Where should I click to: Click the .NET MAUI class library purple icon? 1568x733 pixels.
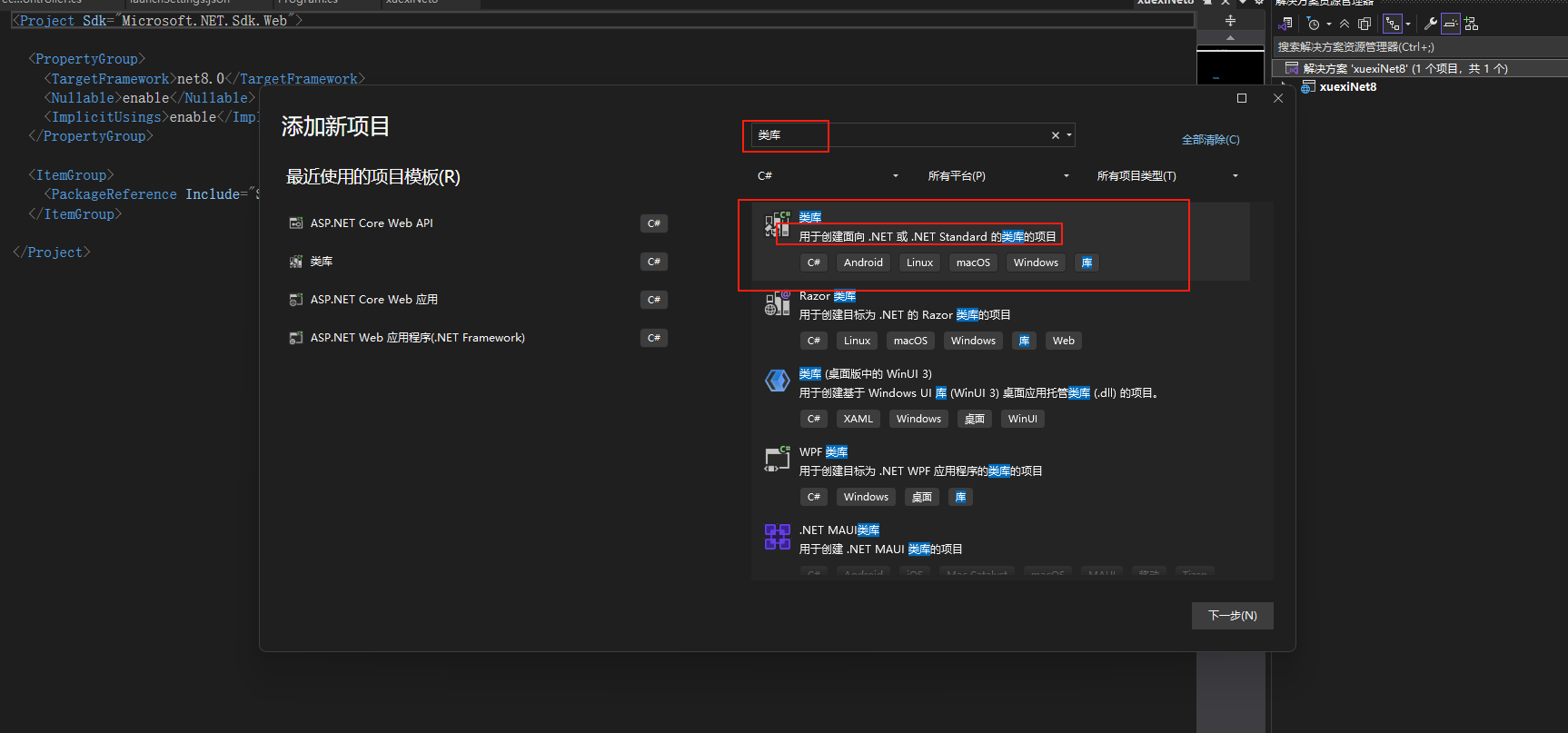pos(777,537)
